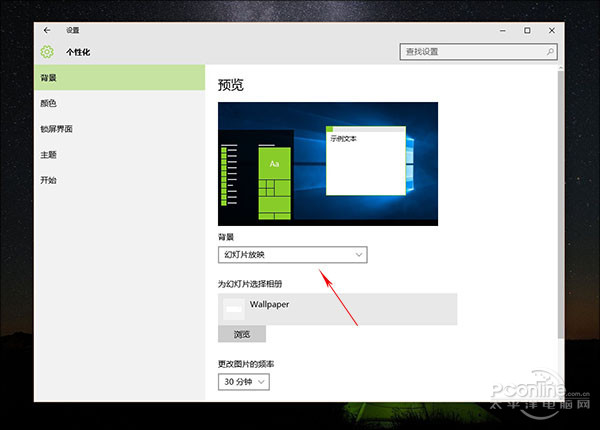Image resolution: width=600 pixels, height=430 pixels.
Task: Click the 浏览 browse button
Action: pyautogui.click(x=242, y=334)
